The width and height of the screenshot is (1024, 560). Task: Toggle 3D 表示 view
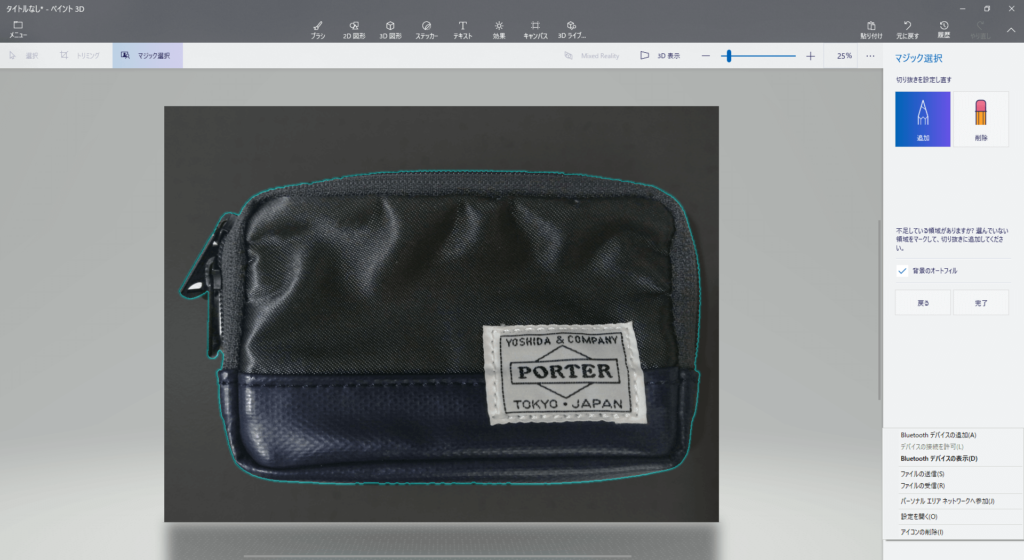click(x=660, y=55)
